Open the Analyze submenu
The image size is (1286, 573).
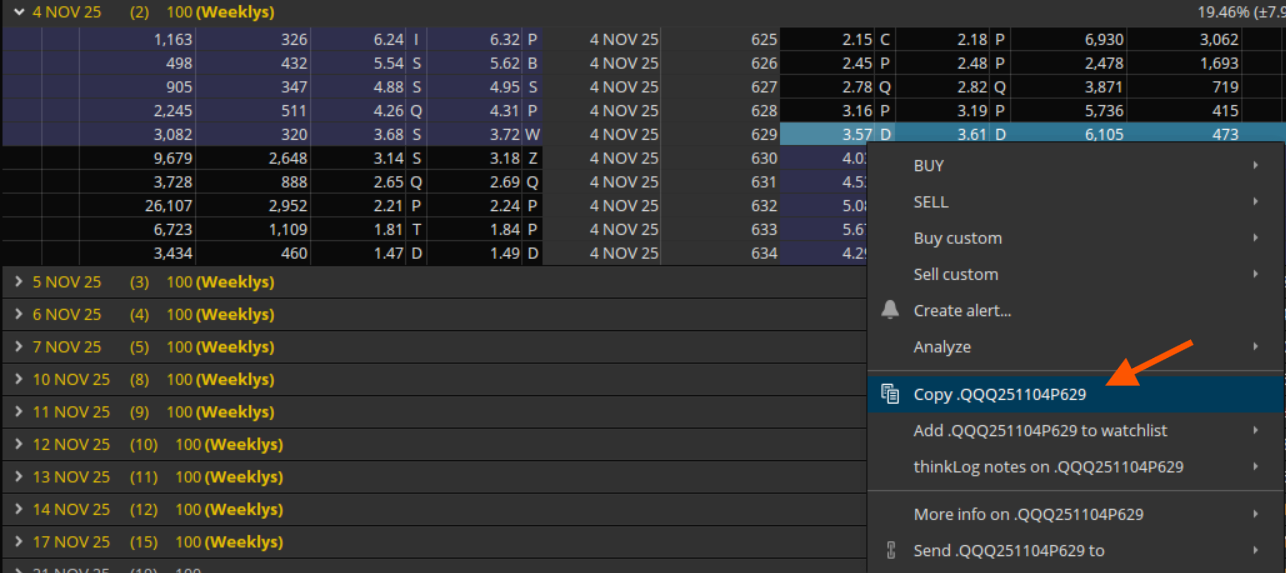click(942, 347)
